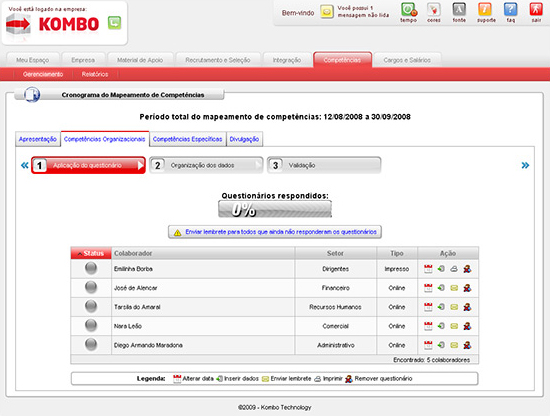Sort table by Status column
The width and height of the screenshot is (550, 416).
click(x=91, y=253)
